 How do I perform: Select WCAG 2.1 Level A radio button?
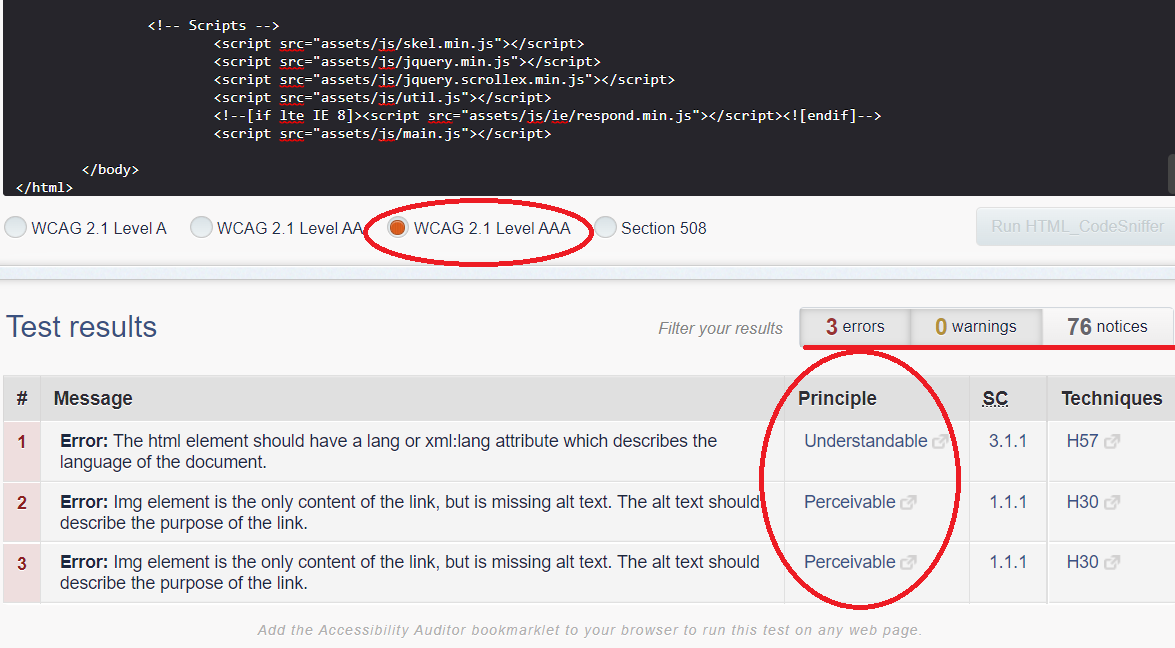click(16, 228)
